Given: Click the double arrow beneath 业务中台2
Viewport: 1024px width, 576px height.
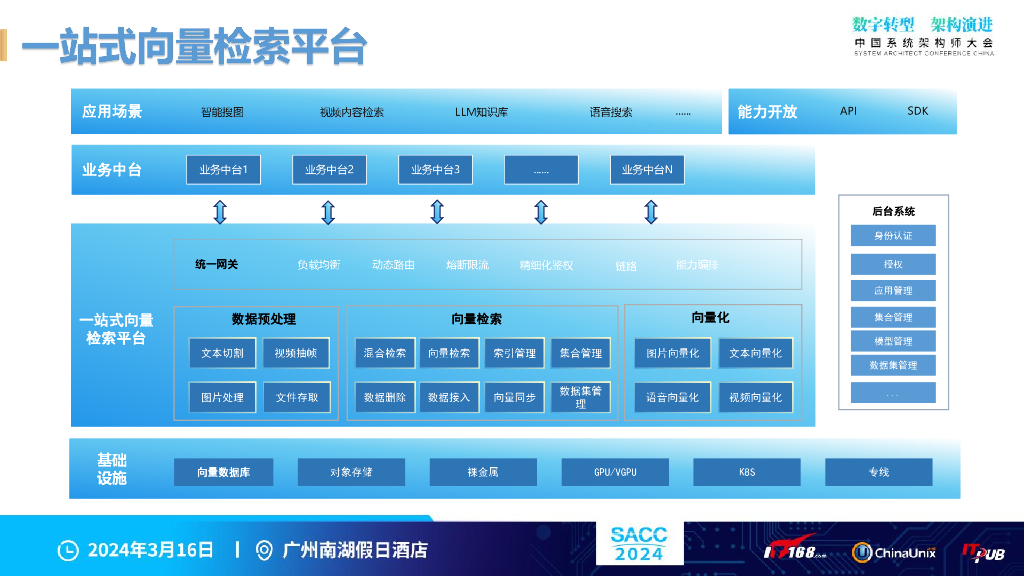Looking at the screenshot, I should point(328,212).
